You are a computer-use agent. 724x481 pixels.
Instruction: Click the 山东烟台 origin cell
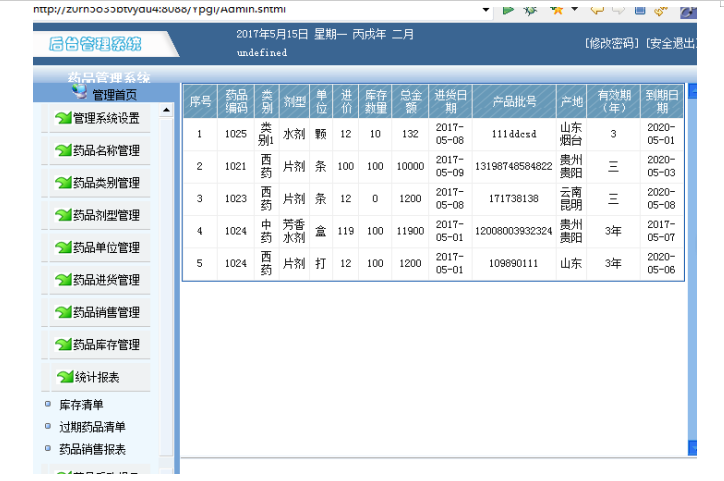571,134
